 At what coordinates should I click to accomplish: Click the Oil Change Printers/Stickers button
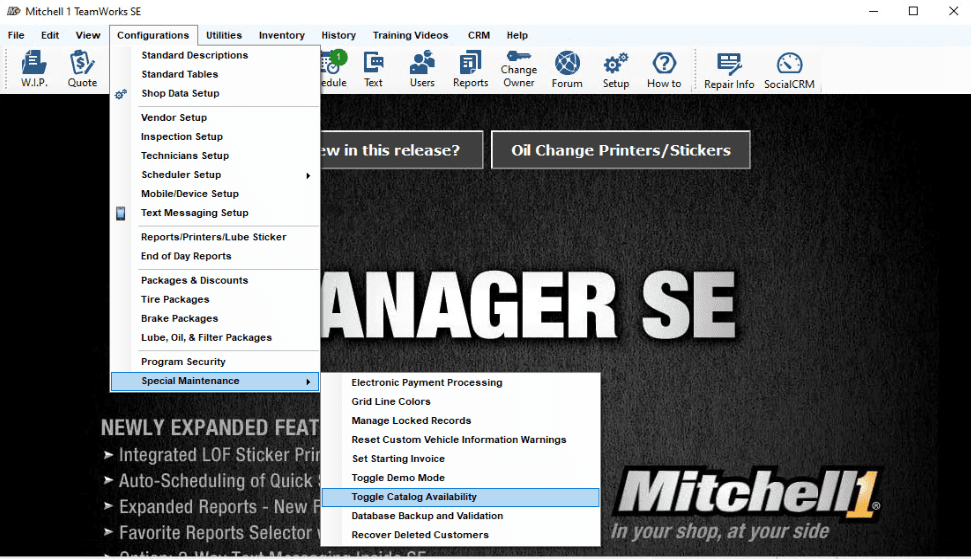click(x=620, y=150)
